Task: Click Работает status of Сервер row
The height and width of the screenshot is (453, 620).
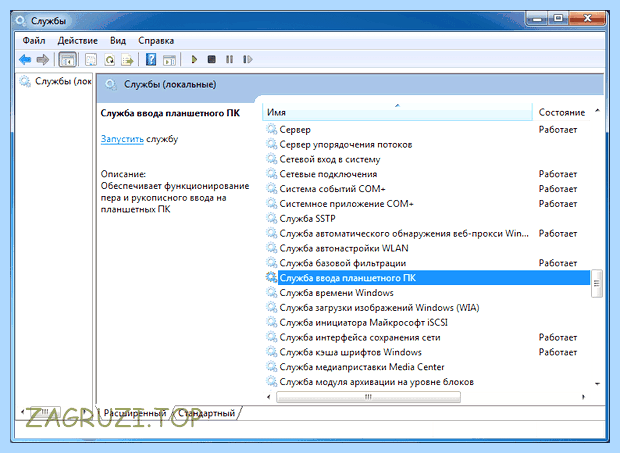Action: 558,130
